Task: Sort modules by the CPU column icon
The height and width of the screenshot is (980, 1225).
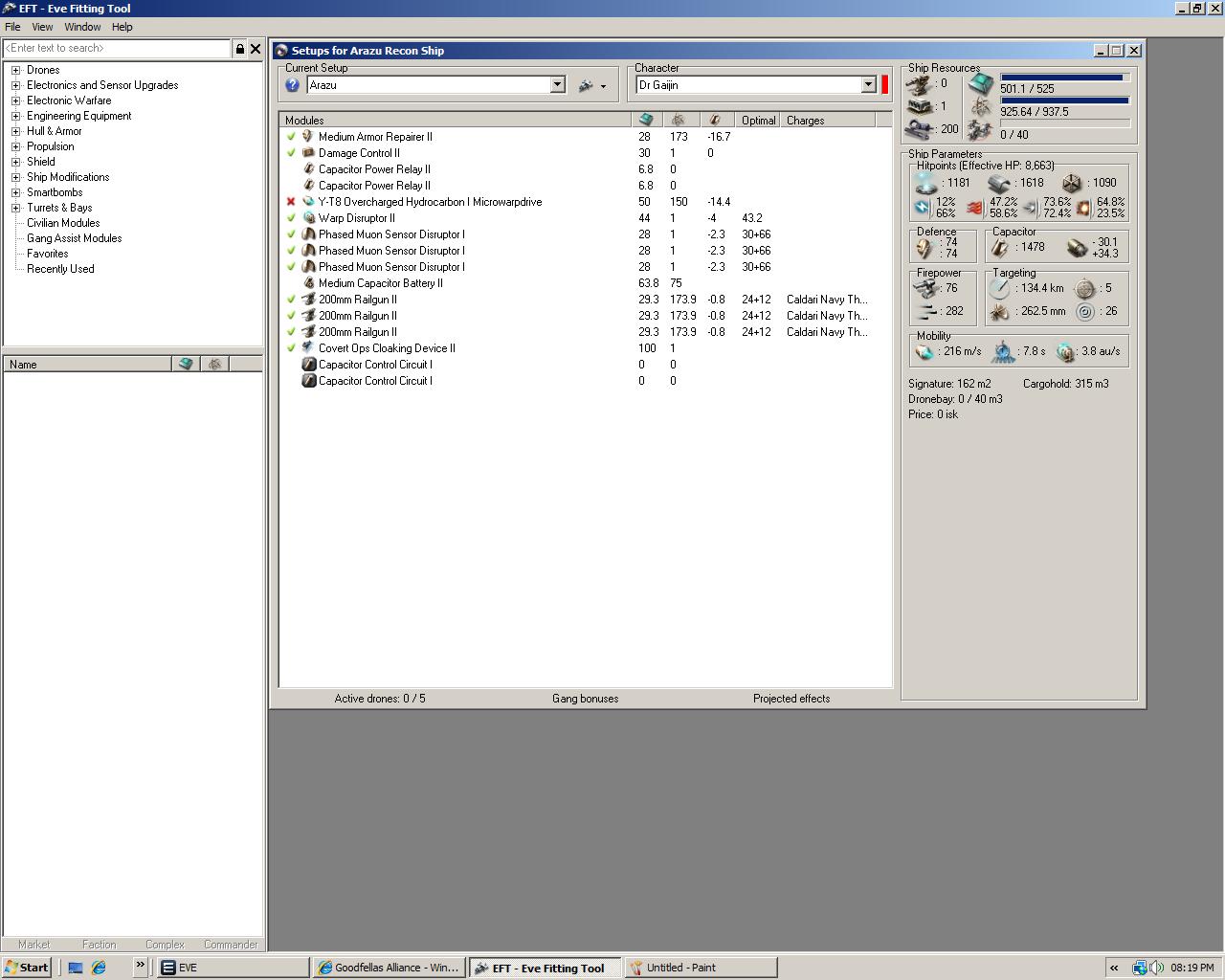Action: [646, 120]
